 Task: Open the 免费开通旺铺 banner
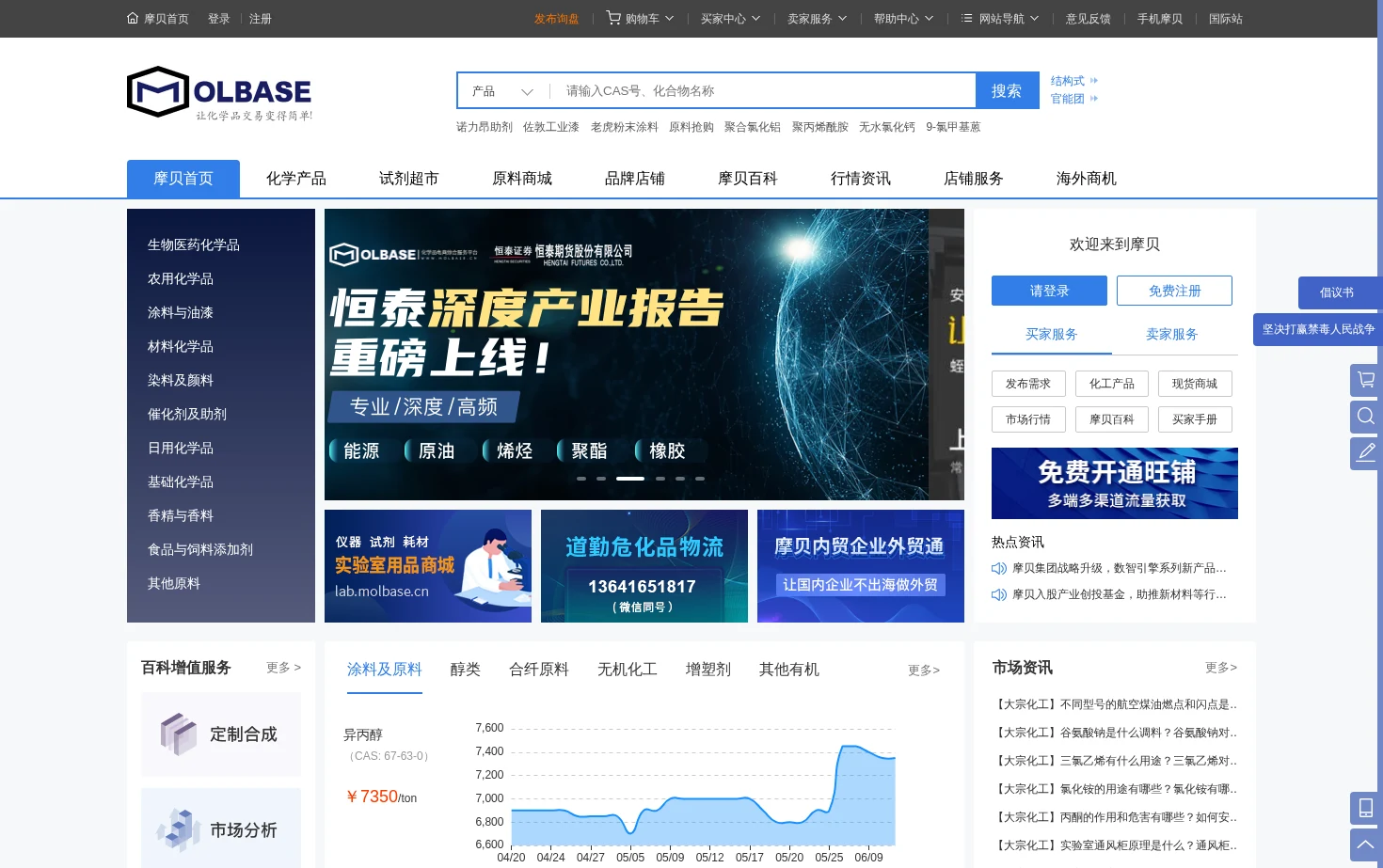(1115, 483)
